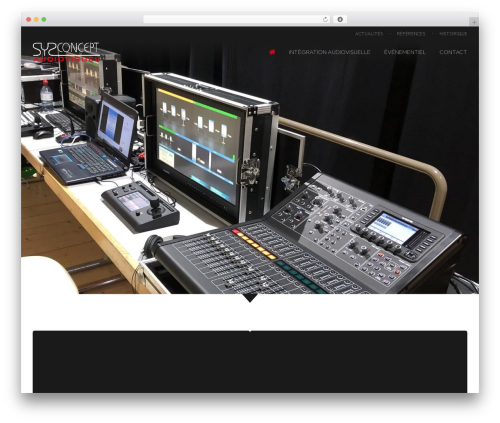Open the Intégration Audiovisuelle menu
This screenshot has height=423, width=500.
click(x=329, y=52)
